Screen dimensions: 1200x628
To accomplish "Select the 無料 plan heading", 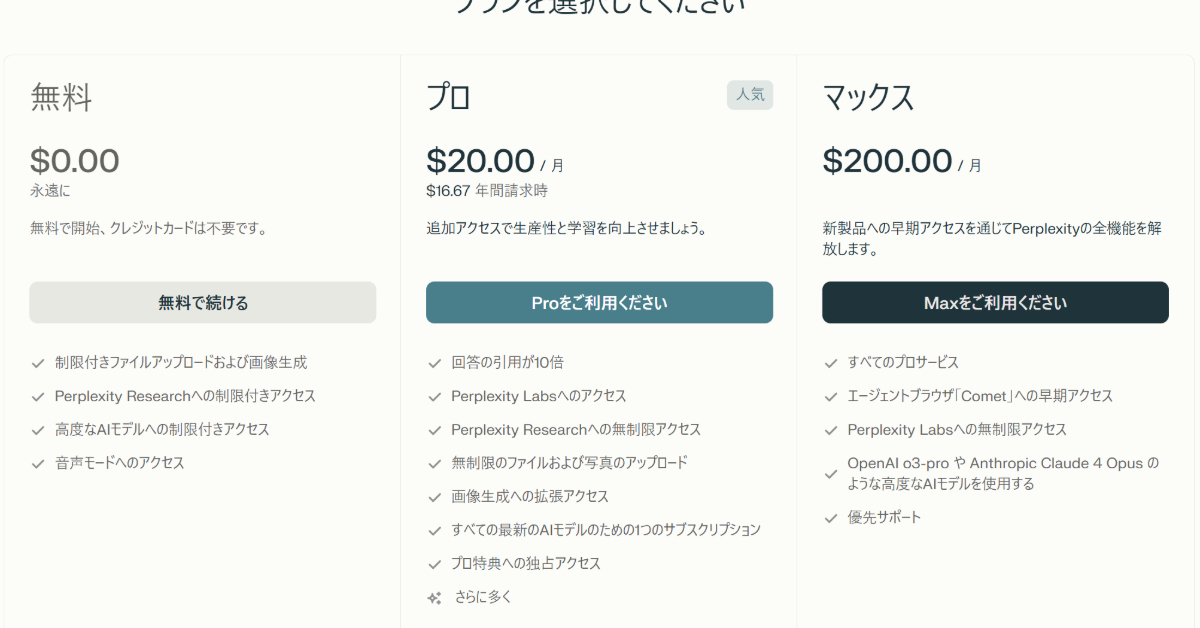I will point(61,97).
